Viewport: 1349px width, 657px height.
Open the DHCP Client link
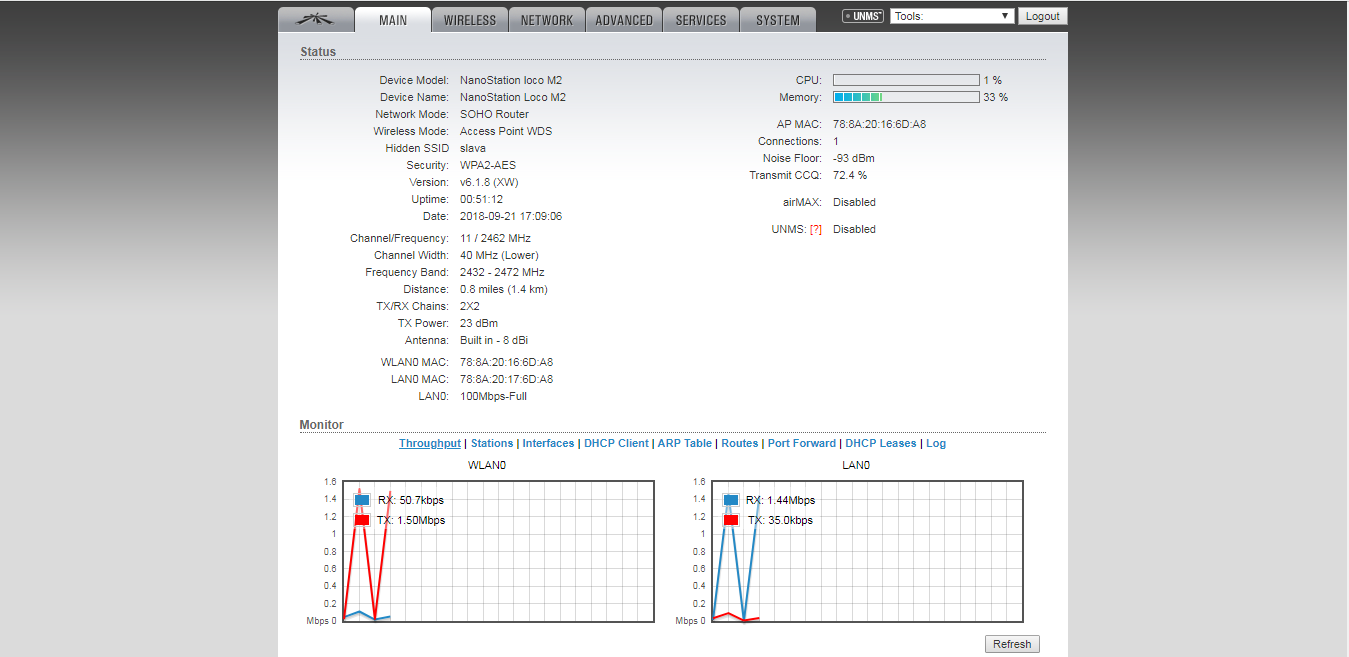616,443
